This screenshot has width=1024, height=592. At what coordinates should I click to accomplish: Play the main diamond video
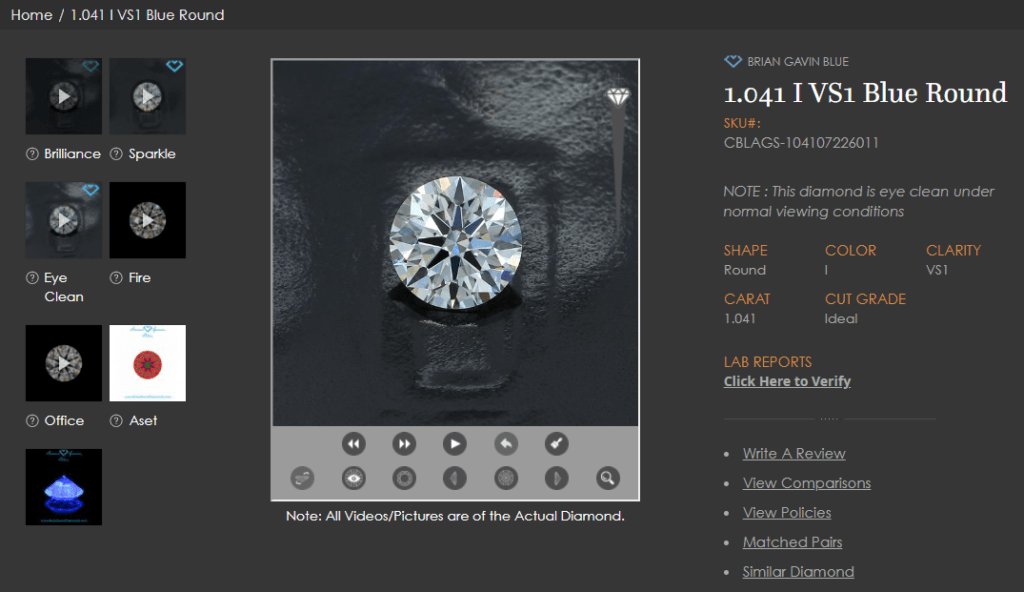click(x=454, y=443)
